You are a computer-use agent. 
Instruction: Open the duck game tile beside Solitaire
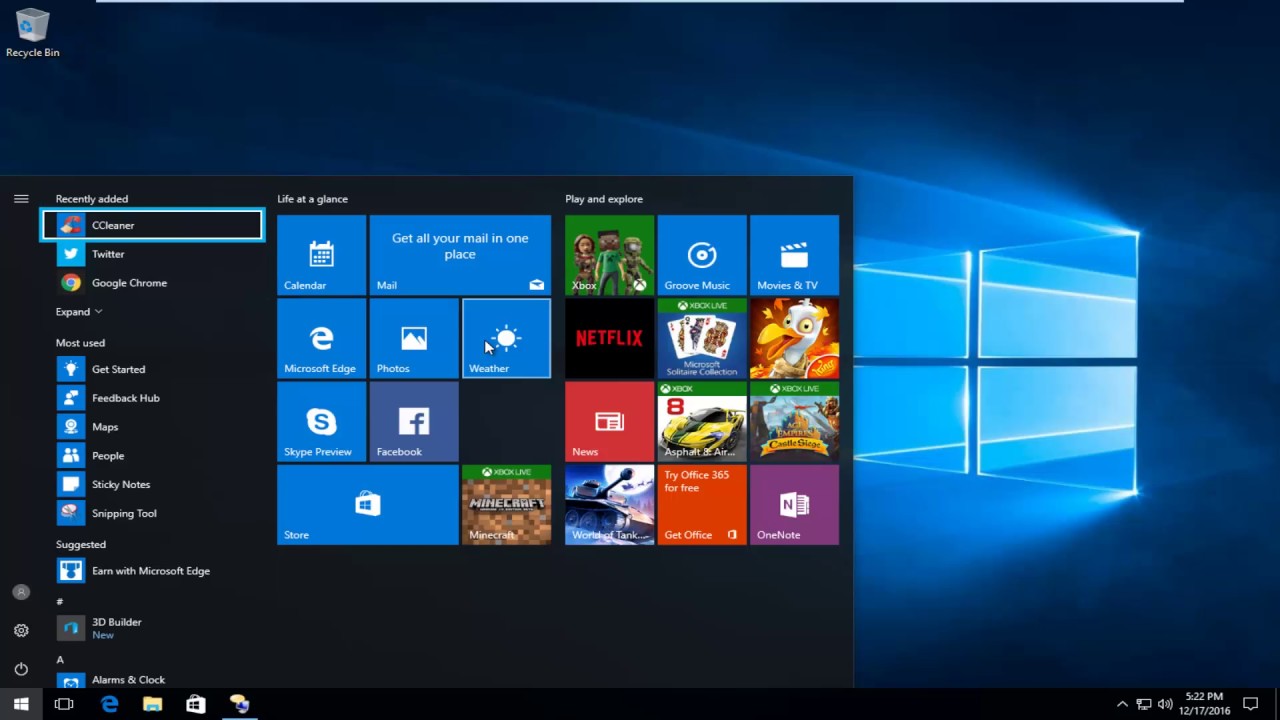(x=794, y=338)
